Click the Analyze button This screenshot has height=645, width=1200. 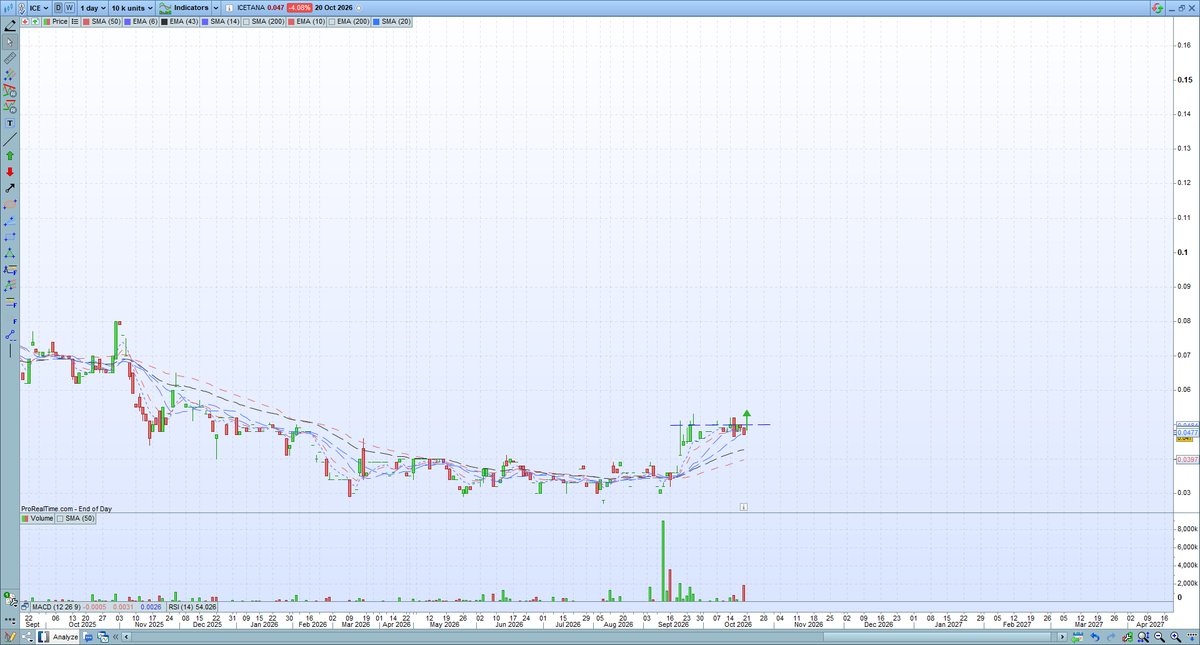pyautogui.click(x=57, y=637)
